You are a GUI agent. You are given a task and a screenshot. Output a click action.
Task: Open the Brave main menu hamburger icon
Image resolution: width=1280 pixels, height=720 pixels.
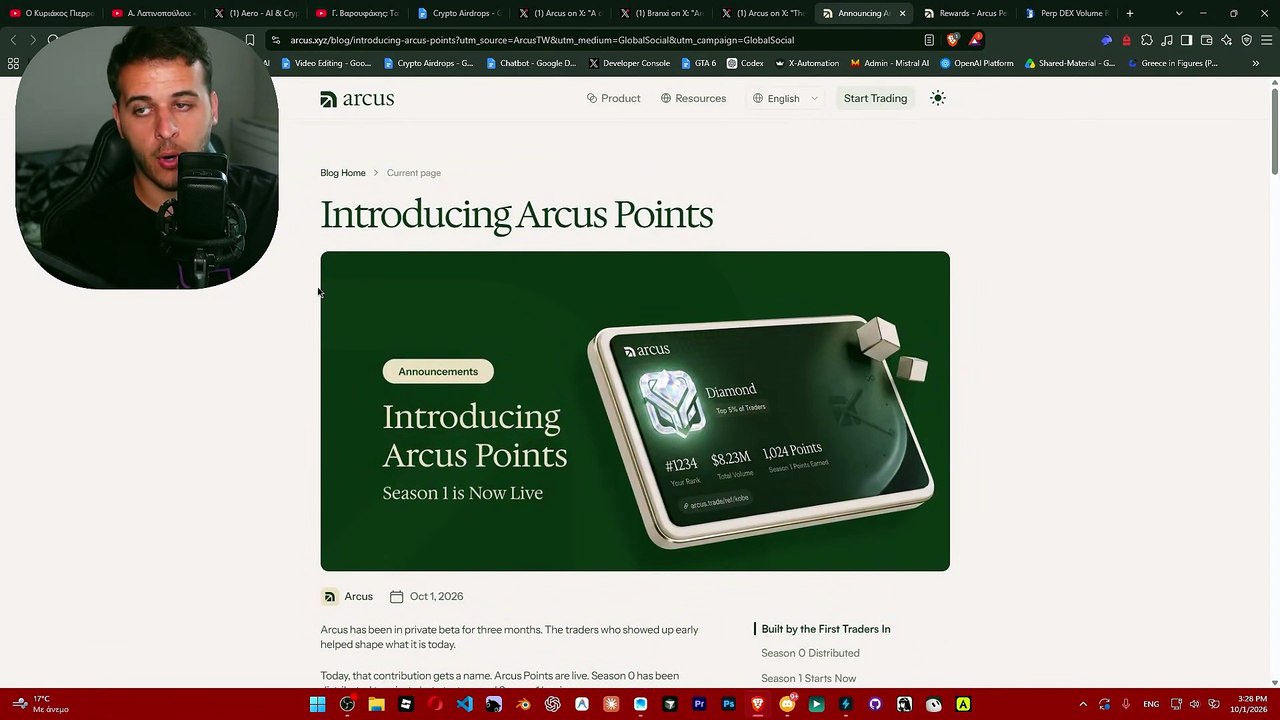click(x=1266, y=40)
